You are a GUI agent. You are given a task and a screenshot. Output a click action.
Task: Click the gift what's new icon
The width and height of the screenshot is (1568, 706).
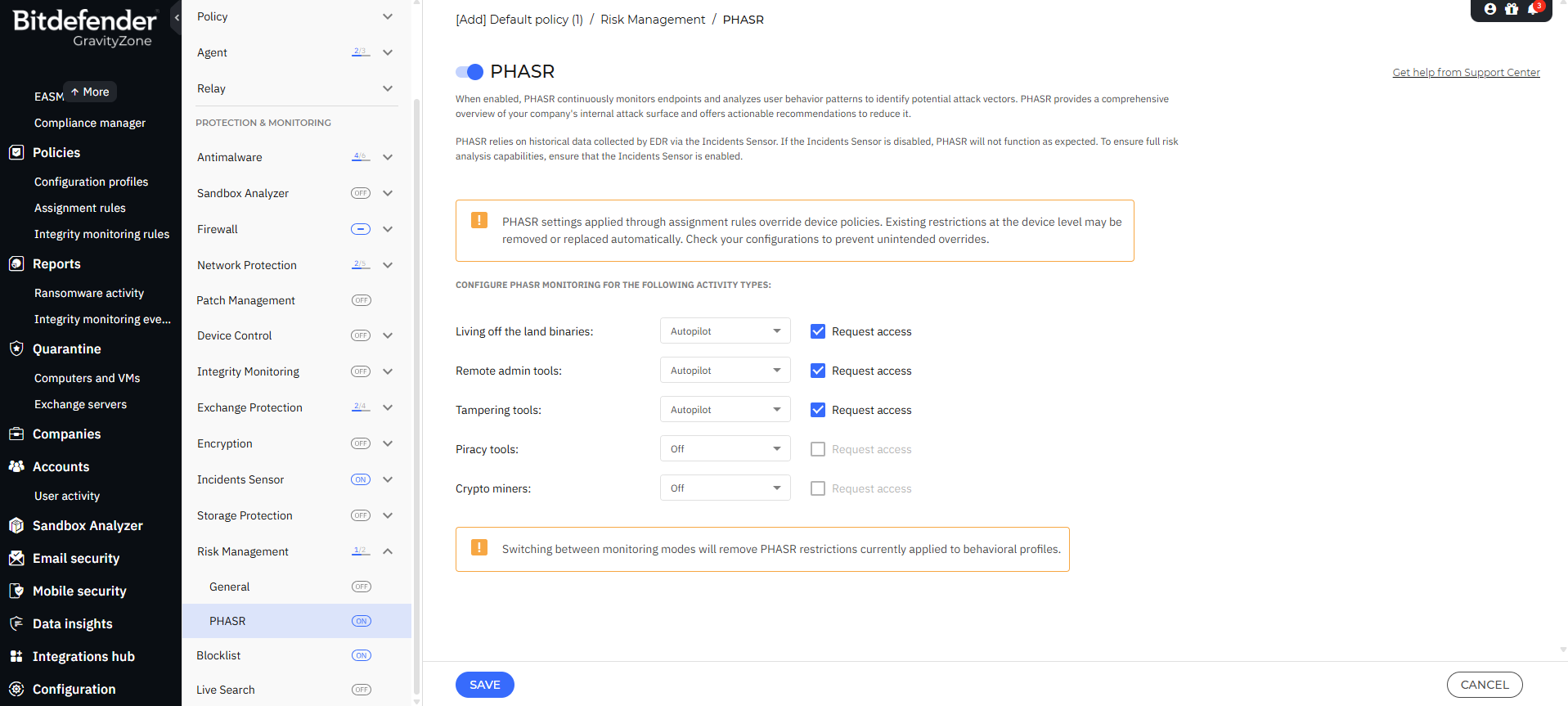1512,9
